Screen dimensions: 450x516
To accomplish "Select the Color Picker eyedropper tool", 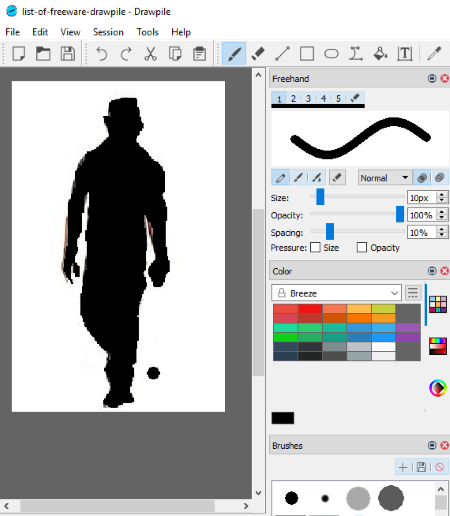I will (x=434, y=53).
